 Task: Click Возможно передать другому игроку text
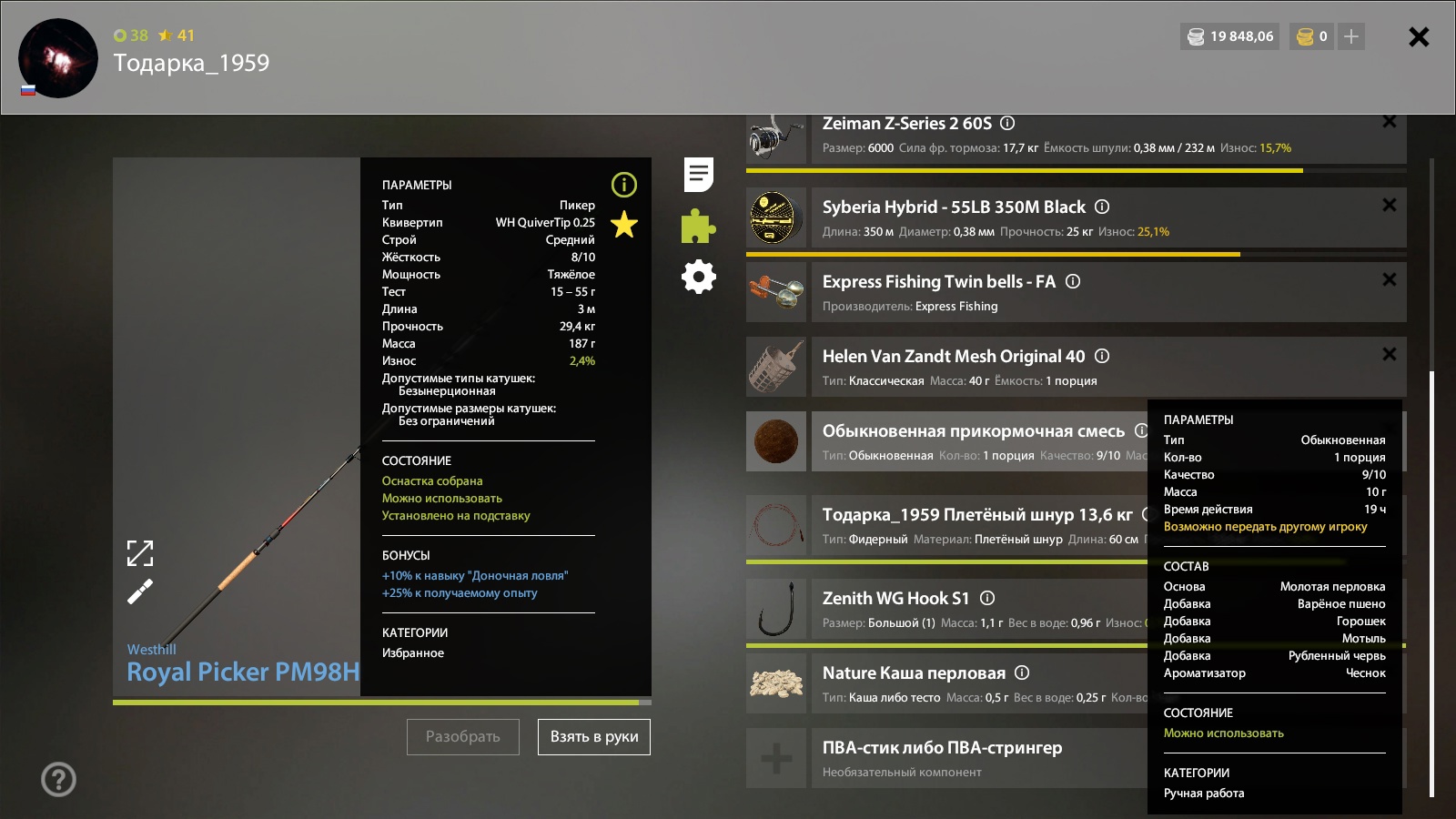[1265, 526]
